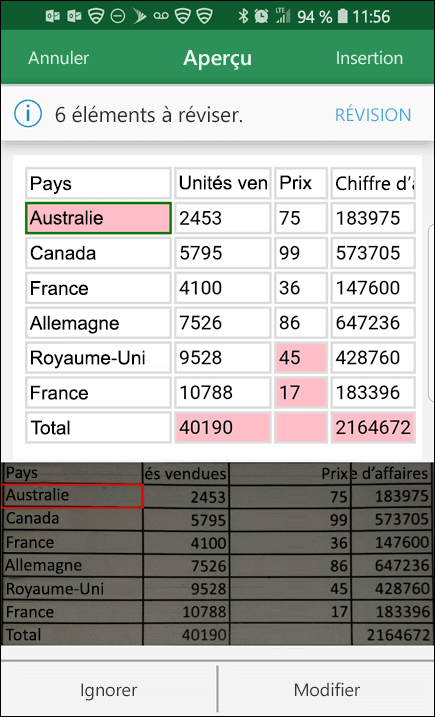Tap the battery icon in status bar
This screenshot has width=435, height=717.
click(342, 16)
